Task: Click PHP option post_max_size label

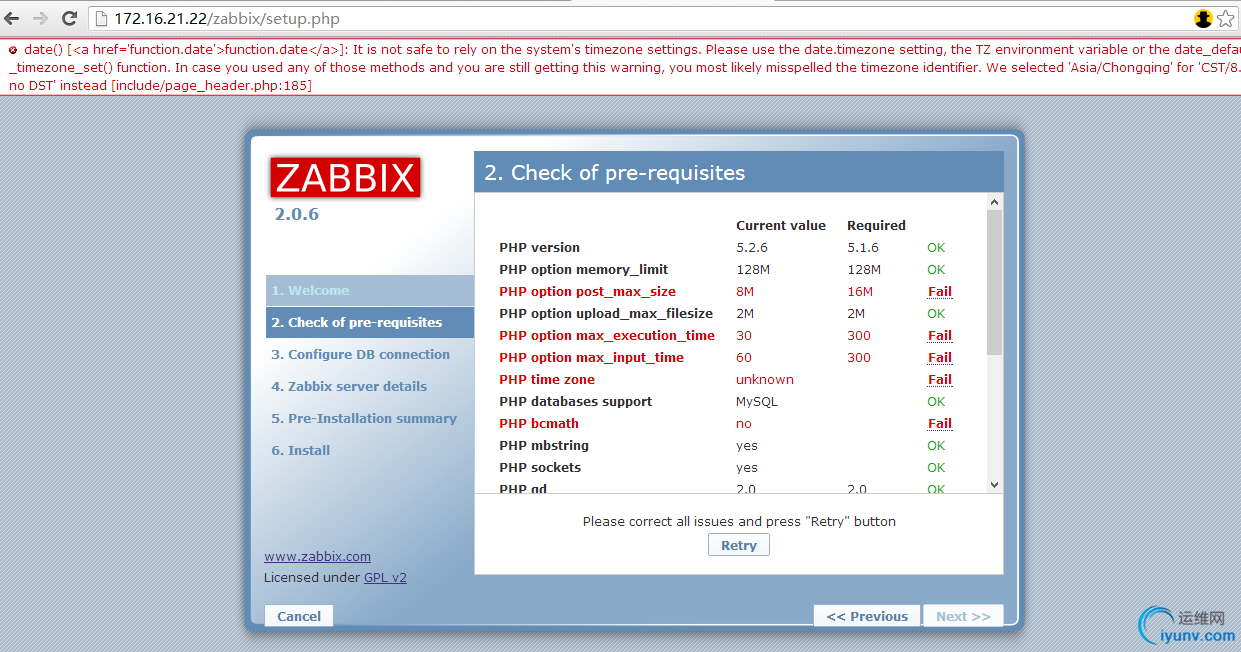Action: pos(587,292)
